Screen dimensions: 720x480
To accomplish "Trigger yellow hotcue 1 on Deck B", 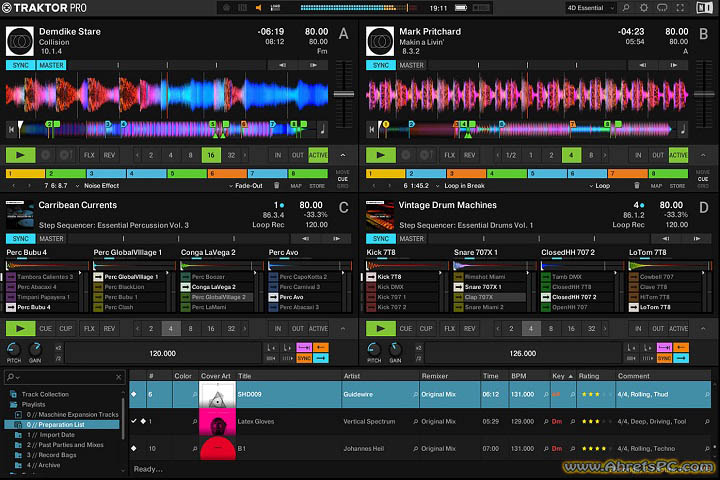I will [385, 174].
